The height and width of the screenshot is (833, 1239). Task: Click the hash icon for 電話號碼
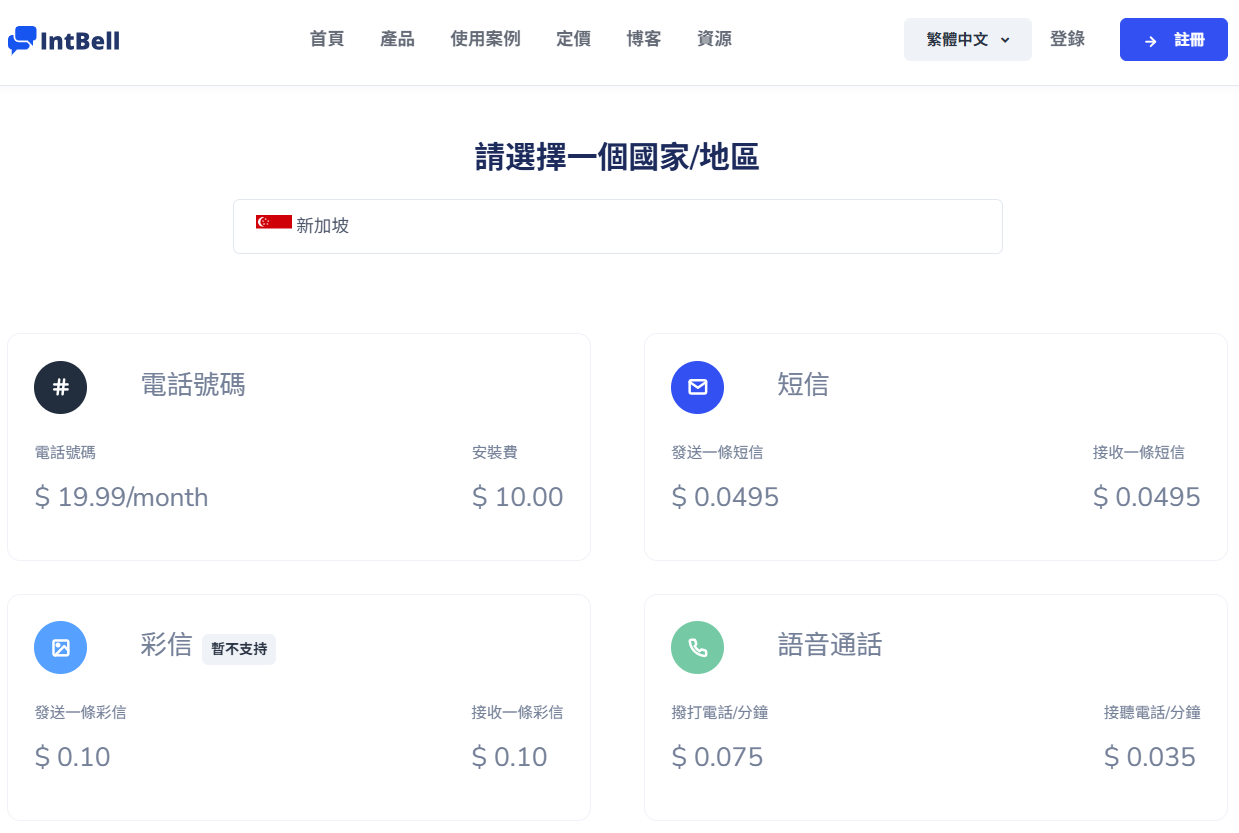click(x=60, y=387)
